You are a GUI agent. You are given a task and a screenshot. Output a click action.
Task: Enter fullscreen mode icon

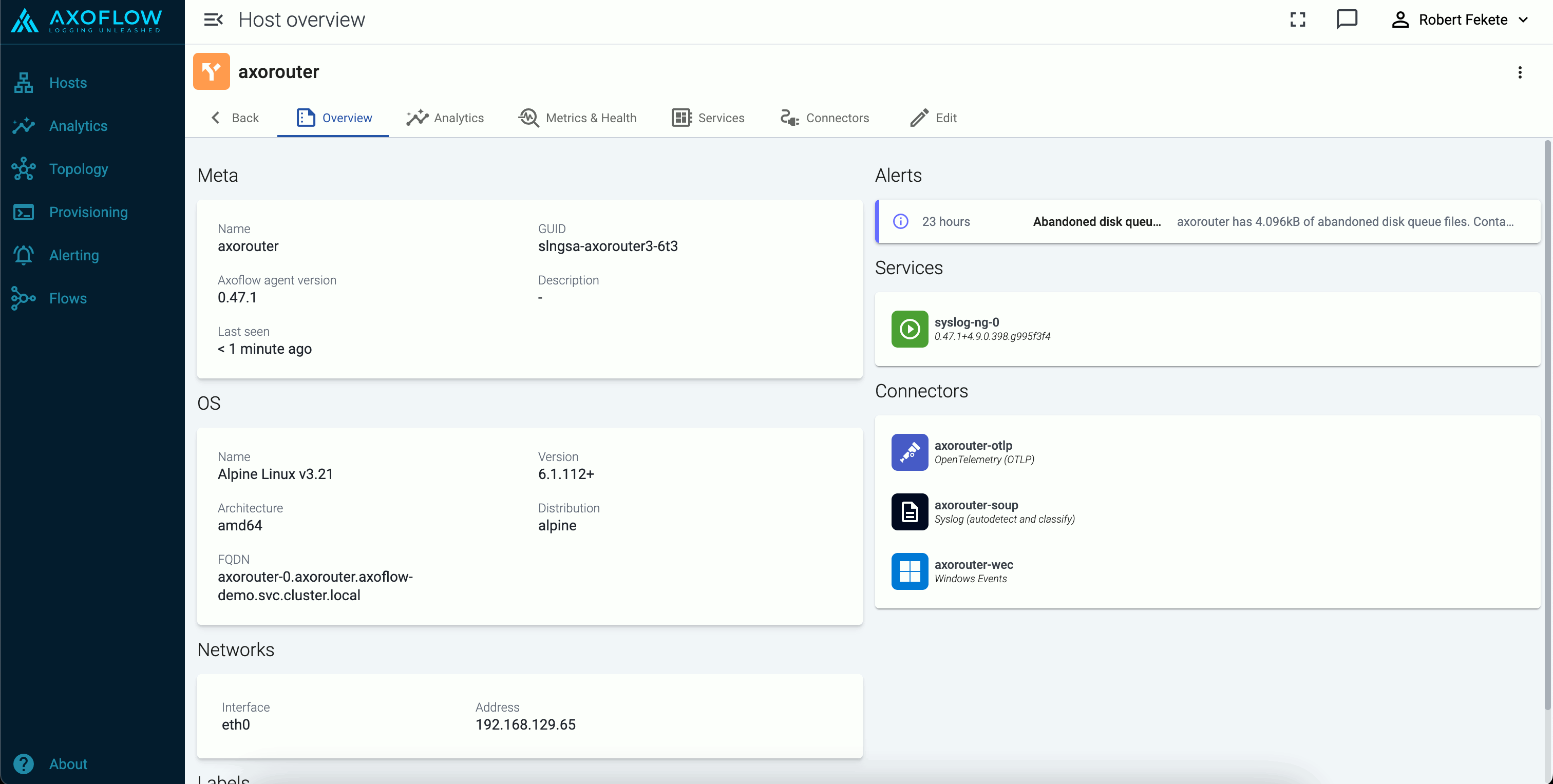1298,20
